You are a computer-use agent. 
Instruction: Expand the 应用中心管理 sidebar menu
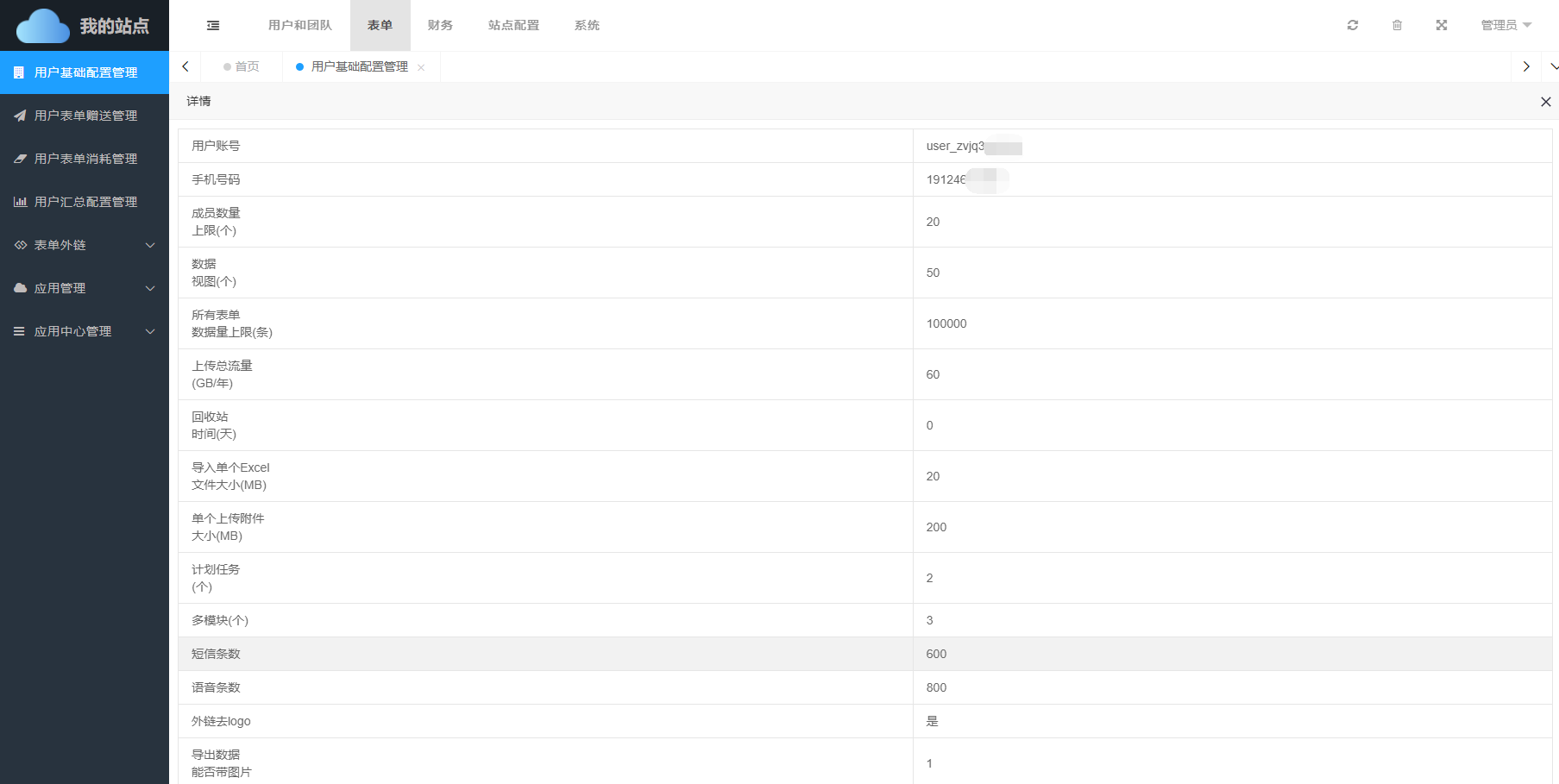(85, 331)
